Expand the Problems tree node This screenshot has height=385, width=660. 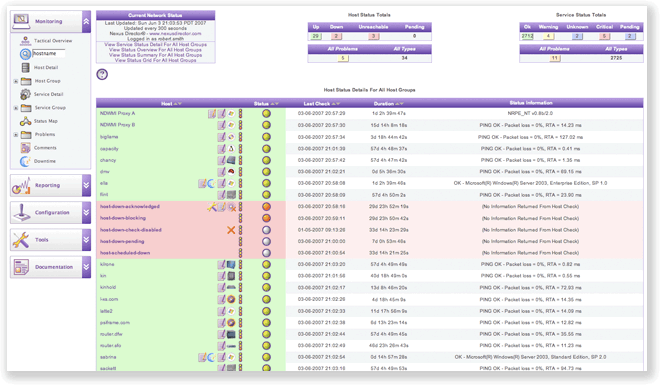click(16, 135)
